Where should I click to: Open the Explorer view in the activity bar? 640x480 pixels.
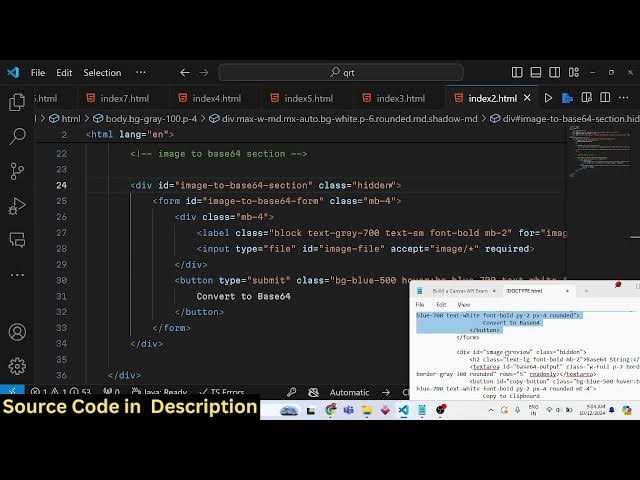point(17,102)
